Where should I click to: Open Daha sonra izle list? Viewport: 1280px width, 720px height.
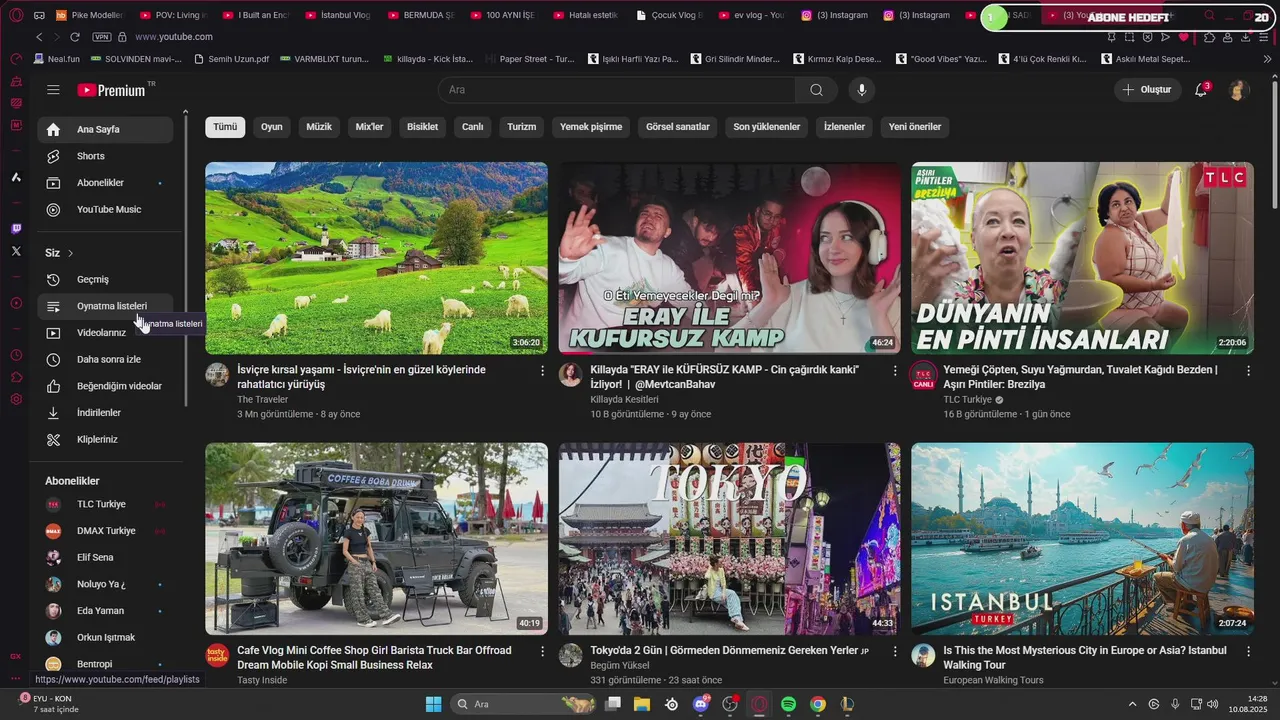click(104, 359)
